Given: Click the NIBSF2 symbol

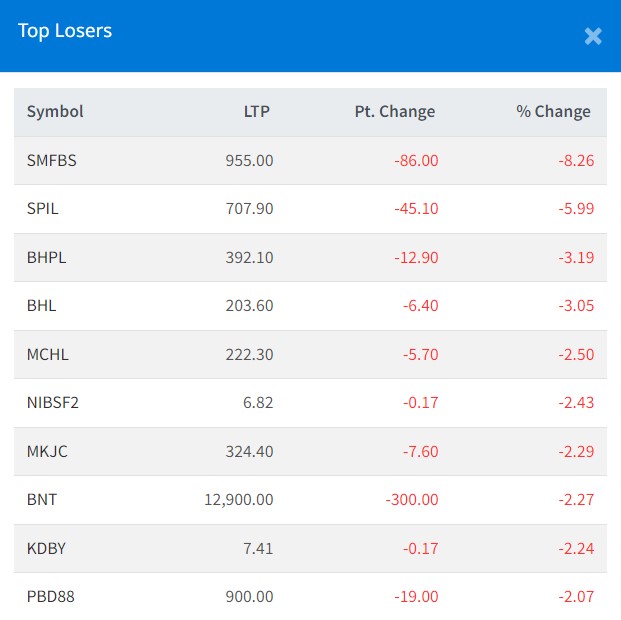Looking at the screenshot, I should pyautogui.click(x=52, y=402).
